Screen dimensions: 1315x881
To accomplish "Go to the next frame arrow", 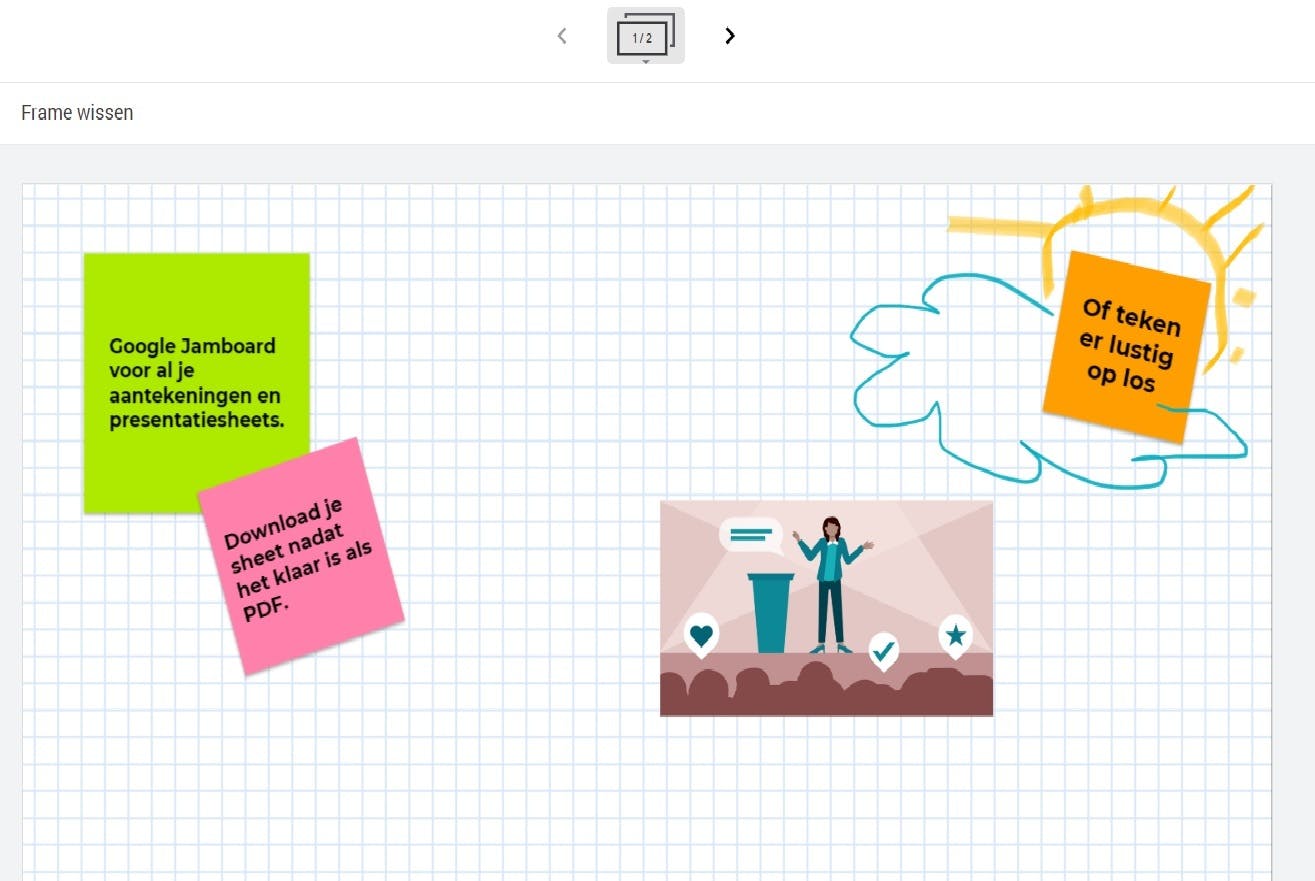I will point(730,36).
